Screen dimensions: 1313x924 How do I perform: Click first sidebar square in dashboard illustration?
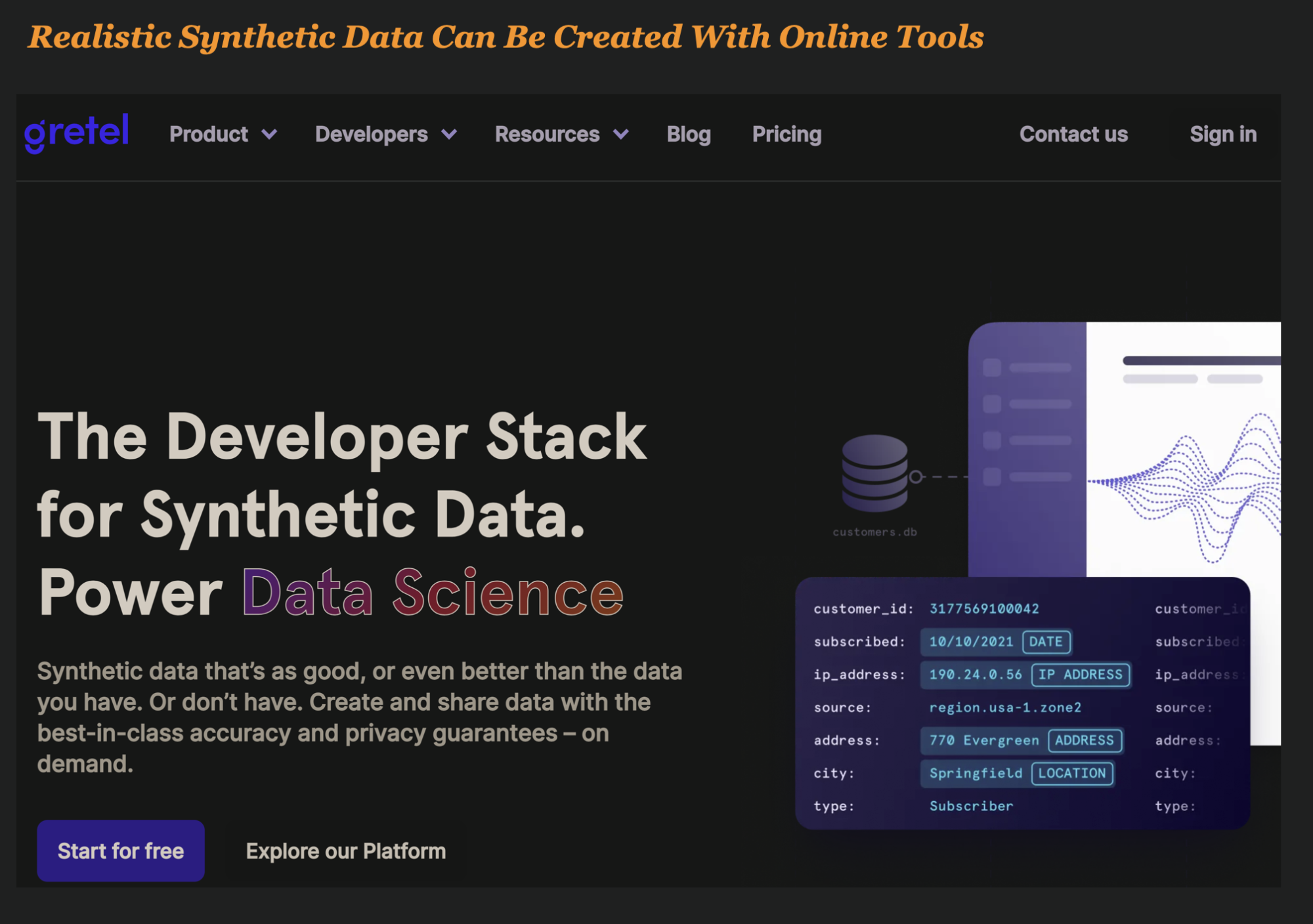[x=991, y=367]
